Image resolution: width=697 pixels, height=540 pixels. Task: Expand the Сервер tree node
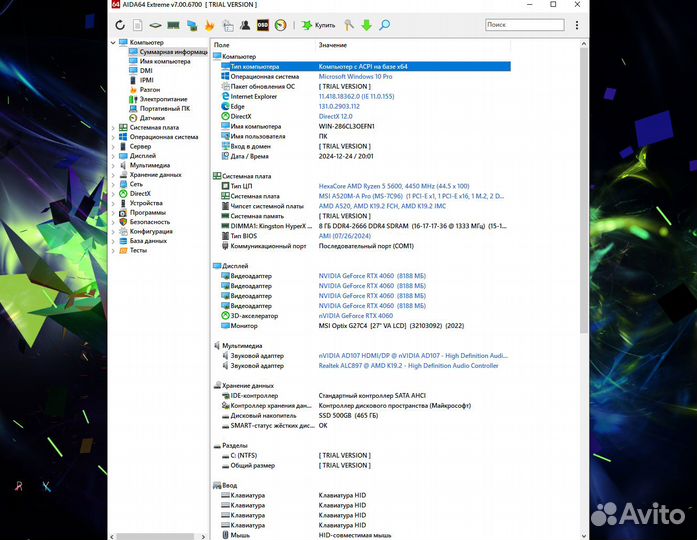pyautogui.click(x=113, y=146)
